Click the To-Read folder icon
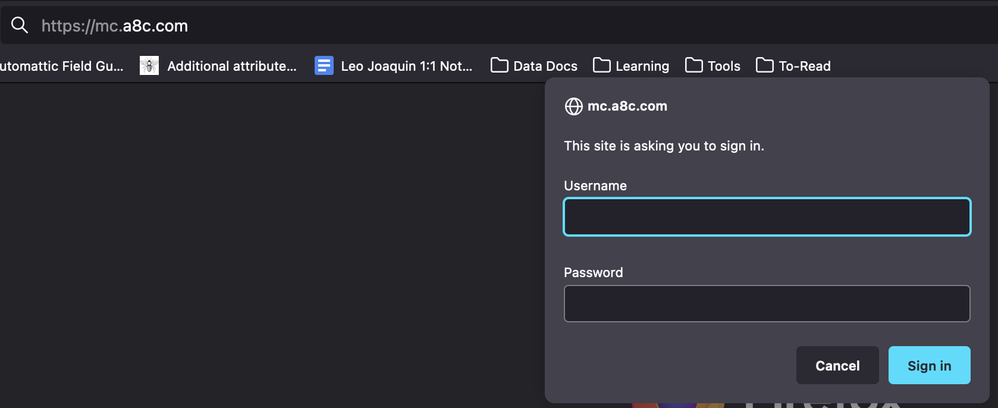Viewport: 998px width, 408px height. [765, 66]
